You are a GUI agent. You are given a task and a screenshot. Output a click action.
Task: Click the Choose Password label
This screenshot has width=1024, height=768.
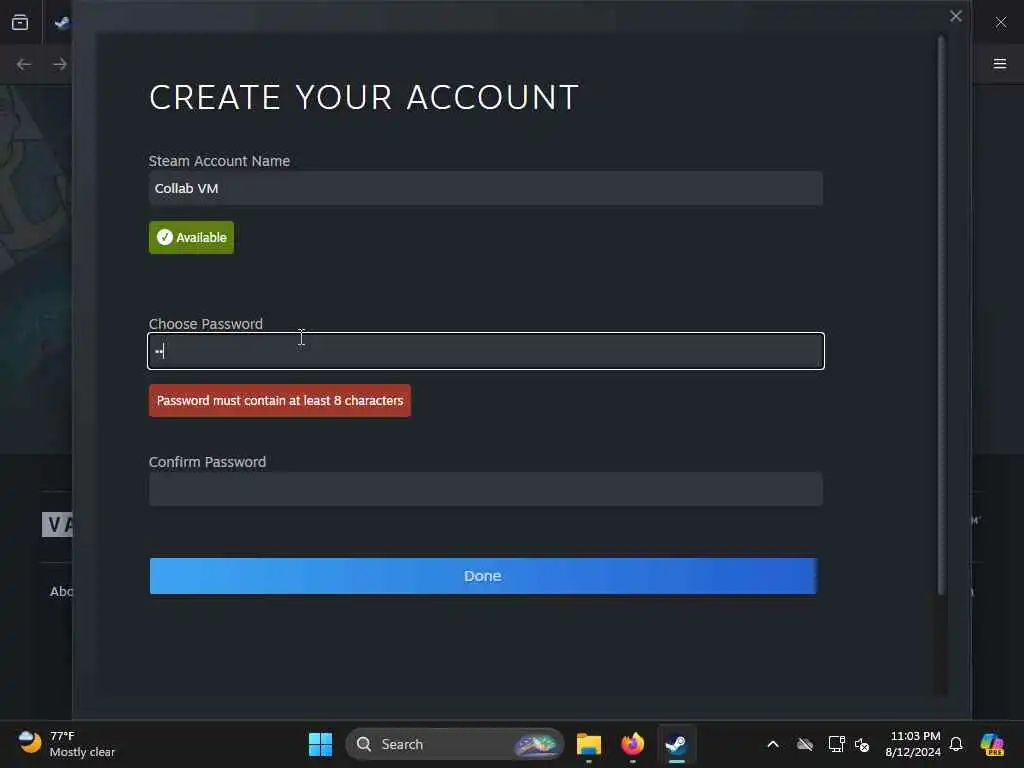coord(206,324)
